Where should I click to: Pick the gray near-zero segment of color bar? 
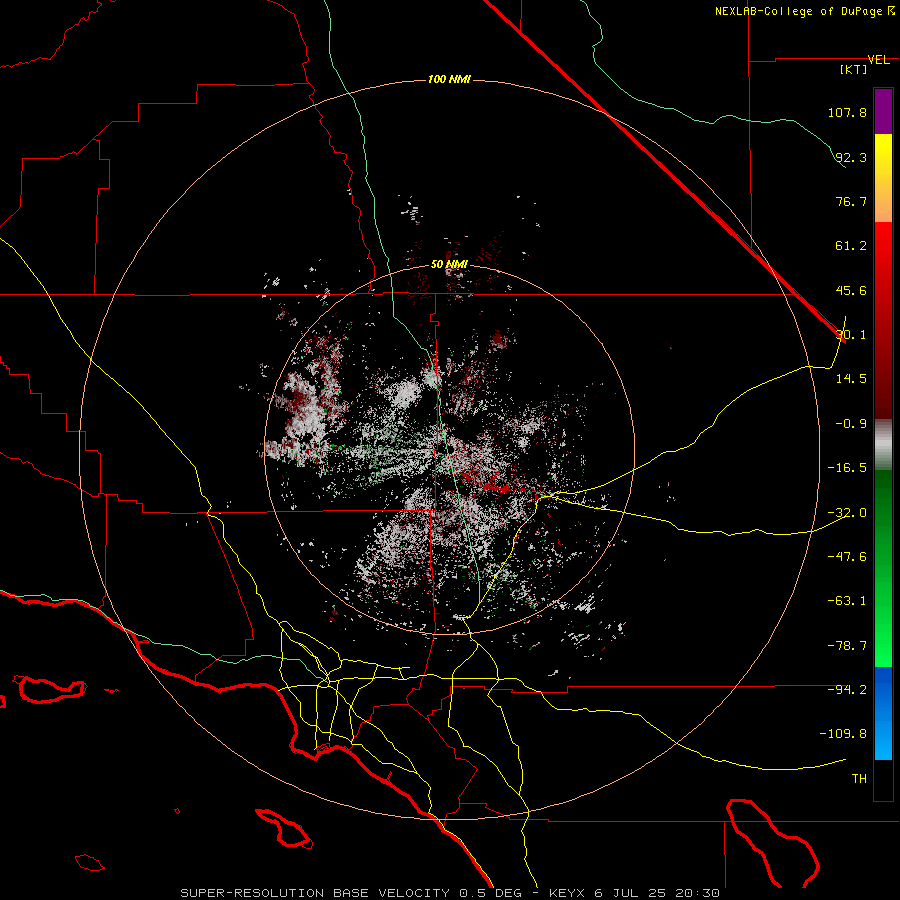(883, 445)
